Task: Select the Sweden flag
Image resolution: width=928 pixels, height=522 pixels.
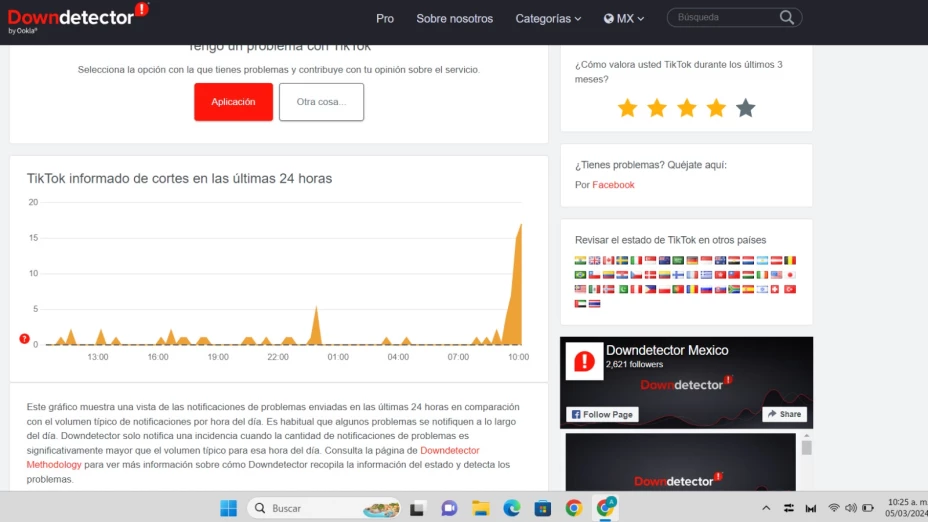Action: pos(622,260)
